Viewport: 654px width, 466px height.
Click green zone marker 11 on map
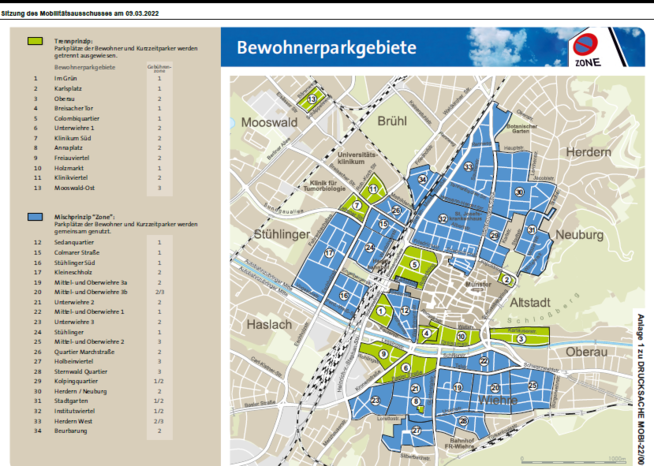pyautogui.click(x=373, y=188)
